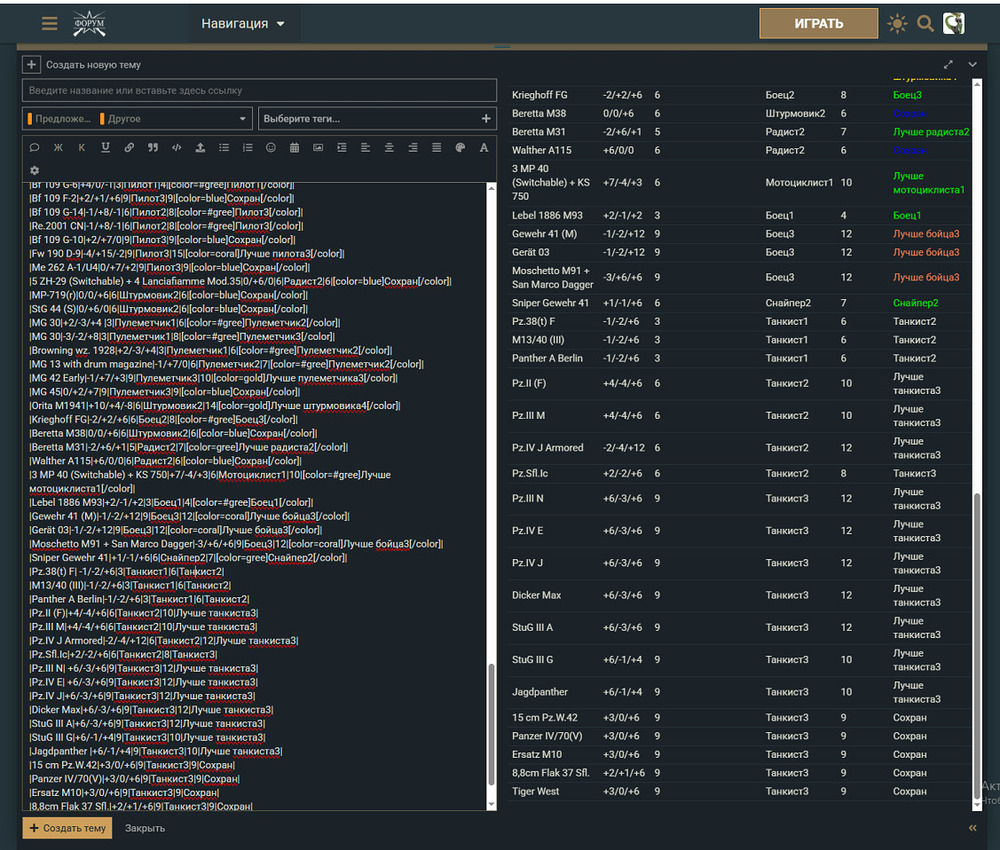Click the upload file icon
The image size is (1000, 850).
click(x=200, y=148)
